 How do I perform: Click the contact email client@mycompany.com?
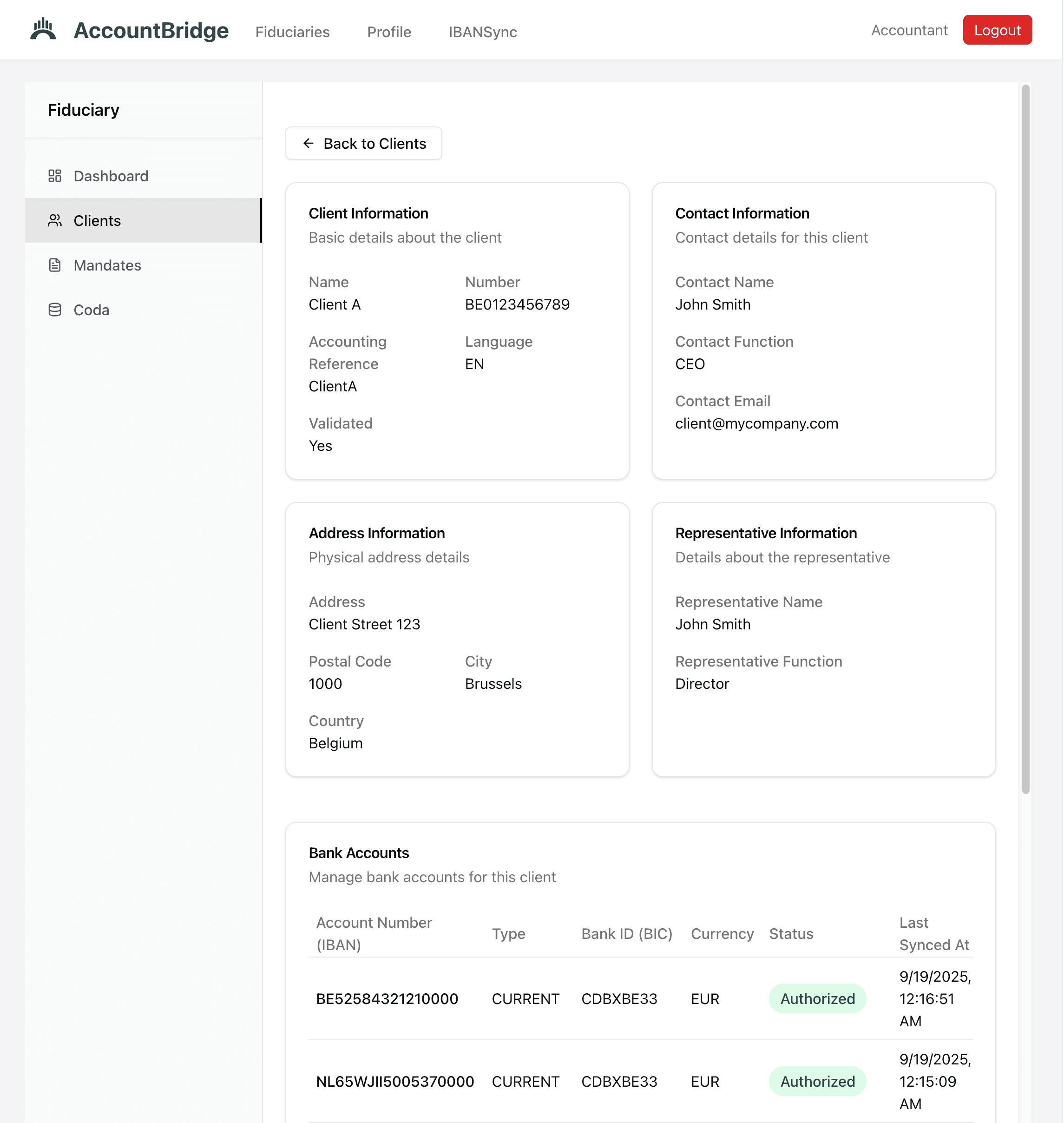[756, 424]
